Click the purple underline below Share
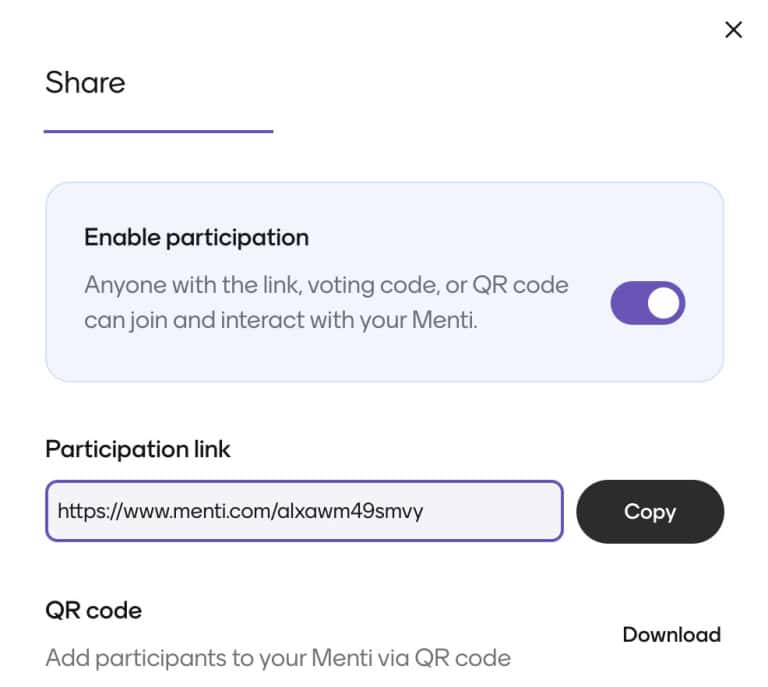The height and width of the screenshot is (687, 768). [x=158, y=131]
